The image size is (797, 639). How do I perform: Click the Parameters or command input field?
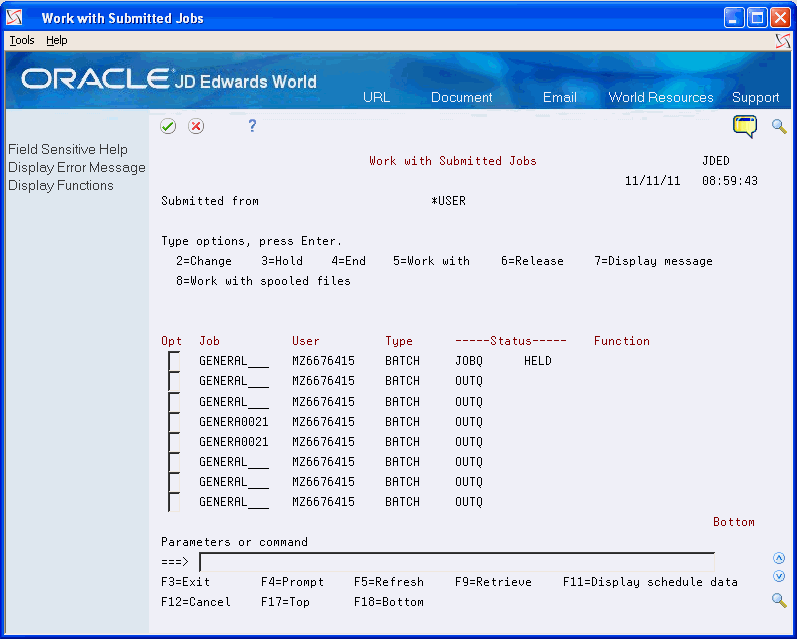457,561
